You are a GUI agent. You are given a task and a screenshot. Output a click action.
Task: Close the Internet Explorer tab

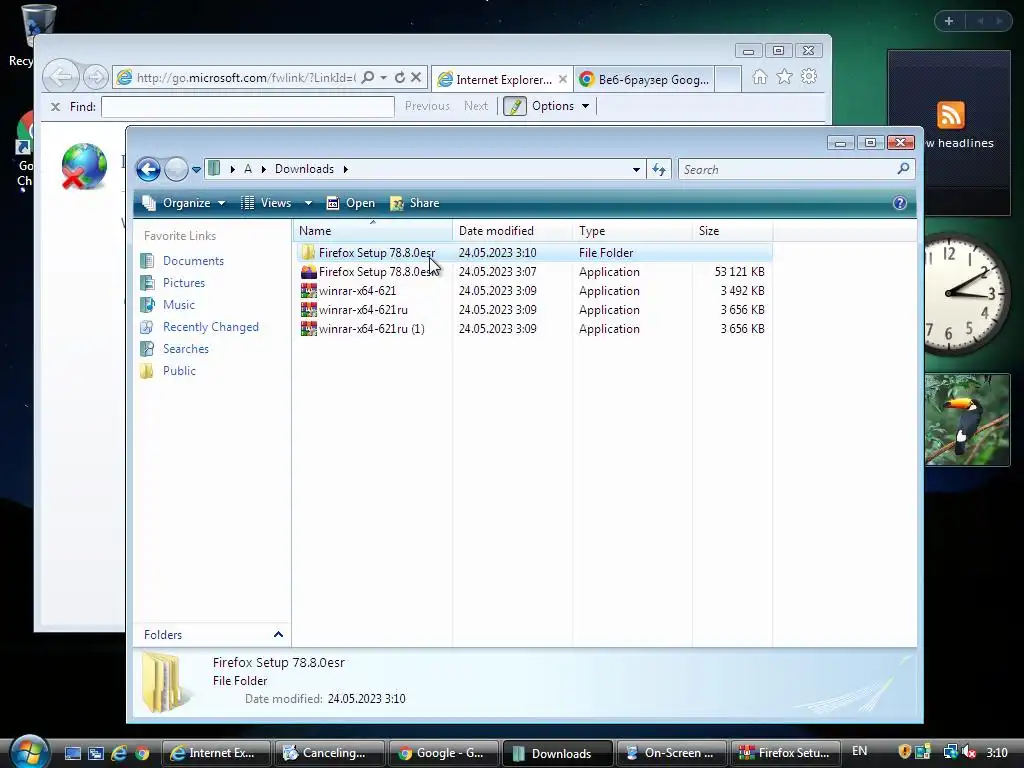(563, 79)
